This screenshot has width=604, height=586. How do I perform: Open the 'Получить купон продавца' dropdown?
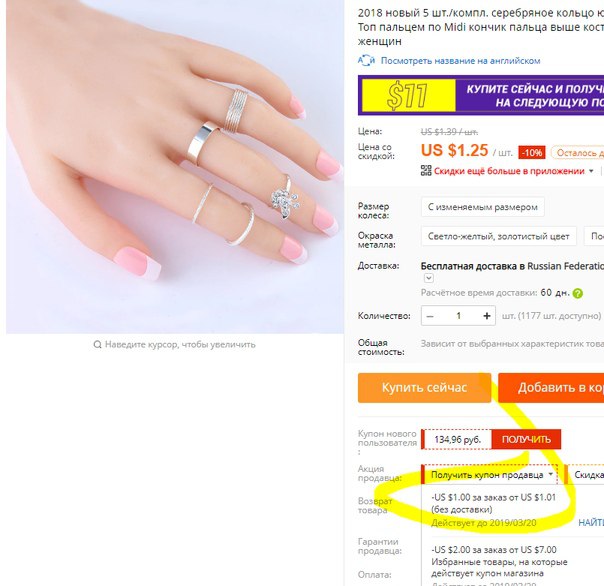(x=490, y=475)
